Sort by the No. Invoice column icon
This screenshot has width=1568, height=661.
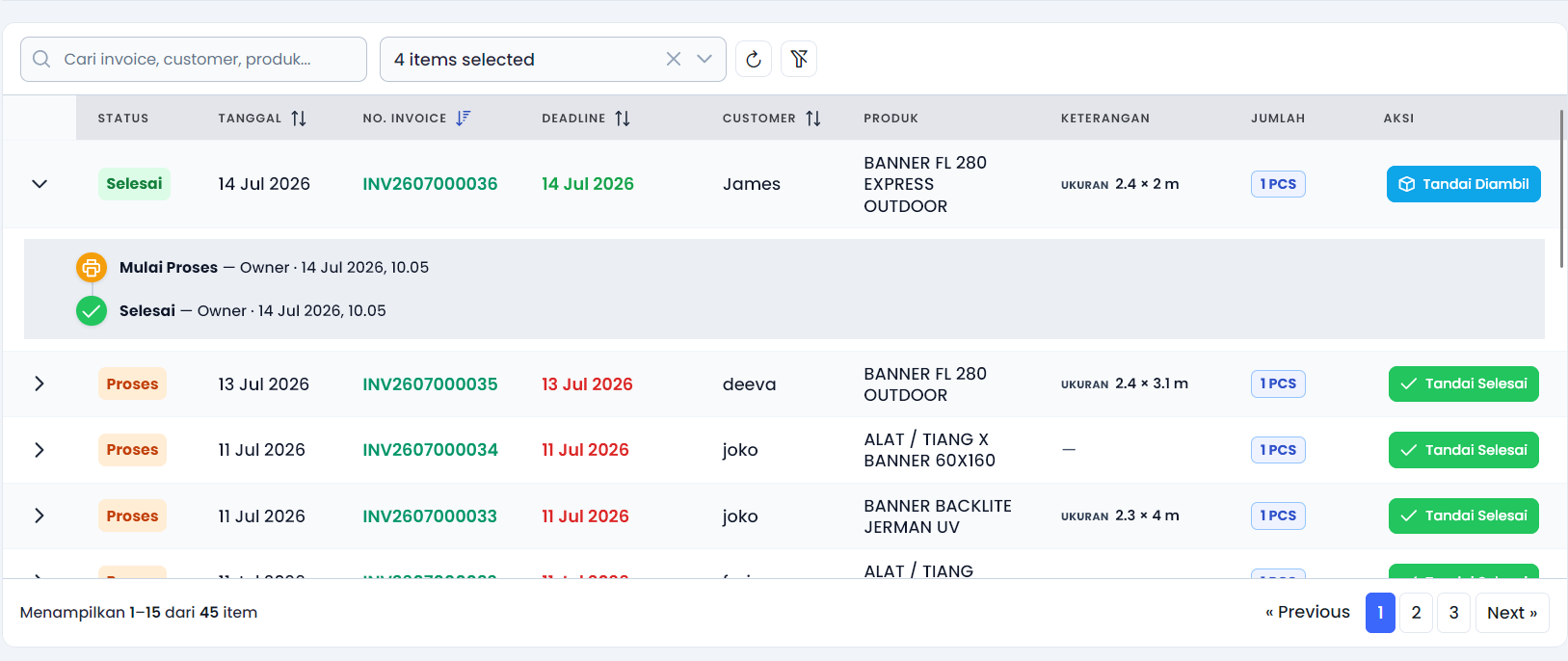[464, 118]
